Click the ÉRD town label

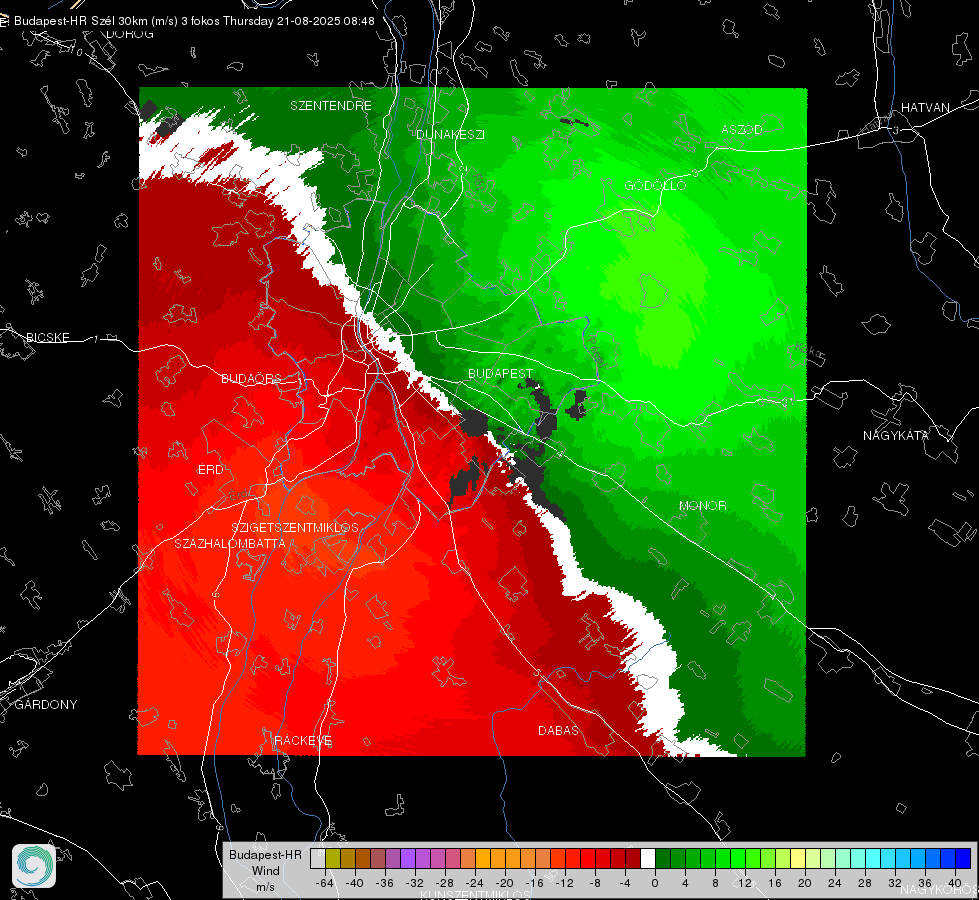click(x=210, y=470)
